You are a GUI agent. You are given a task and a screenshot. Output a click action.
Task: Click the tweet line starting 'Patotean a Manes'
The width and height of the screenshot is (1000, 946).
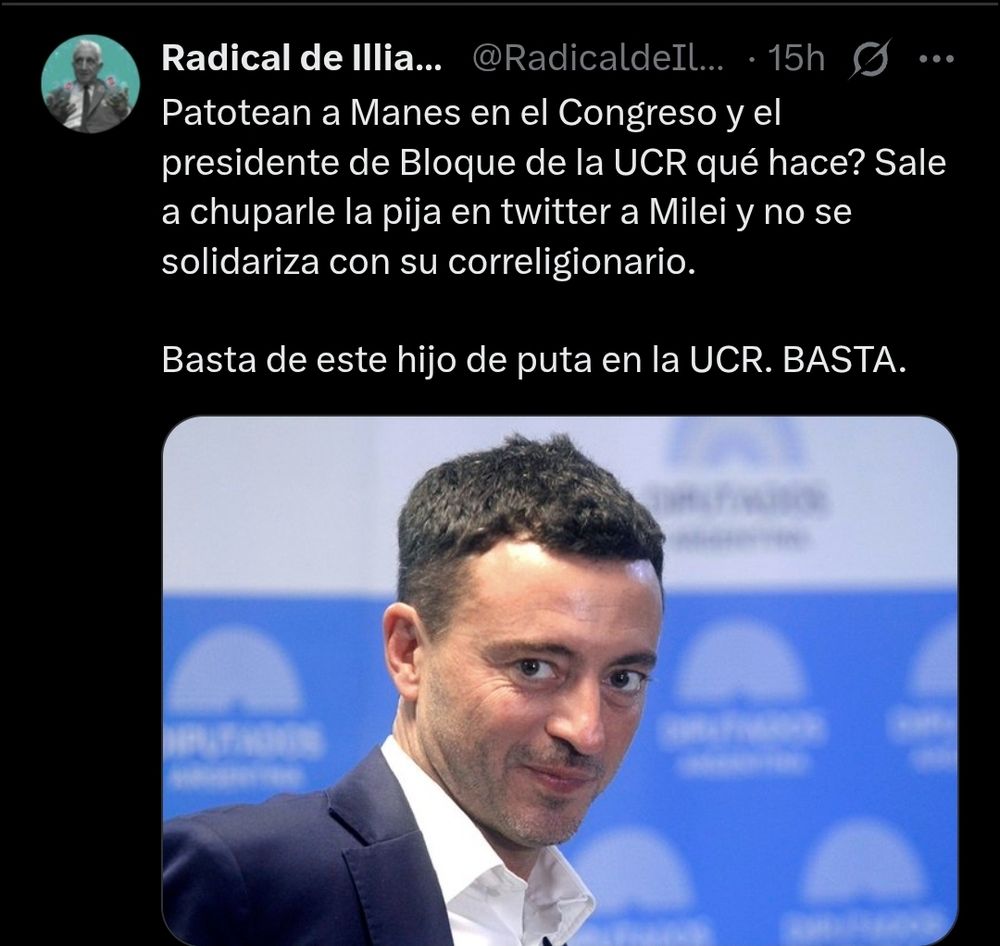tap(471, 114)
